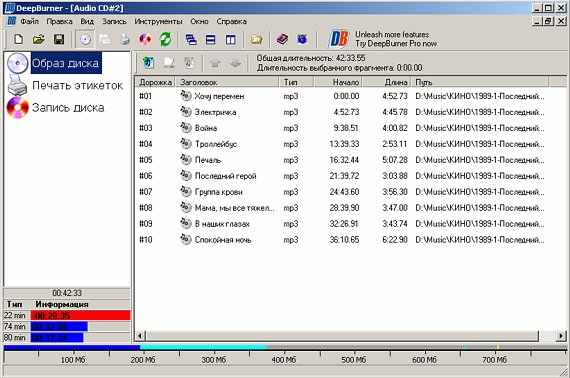
Task: Click the Try DeepBurner Pro now link
Action: pyautogui.click(x=396, y=44)
